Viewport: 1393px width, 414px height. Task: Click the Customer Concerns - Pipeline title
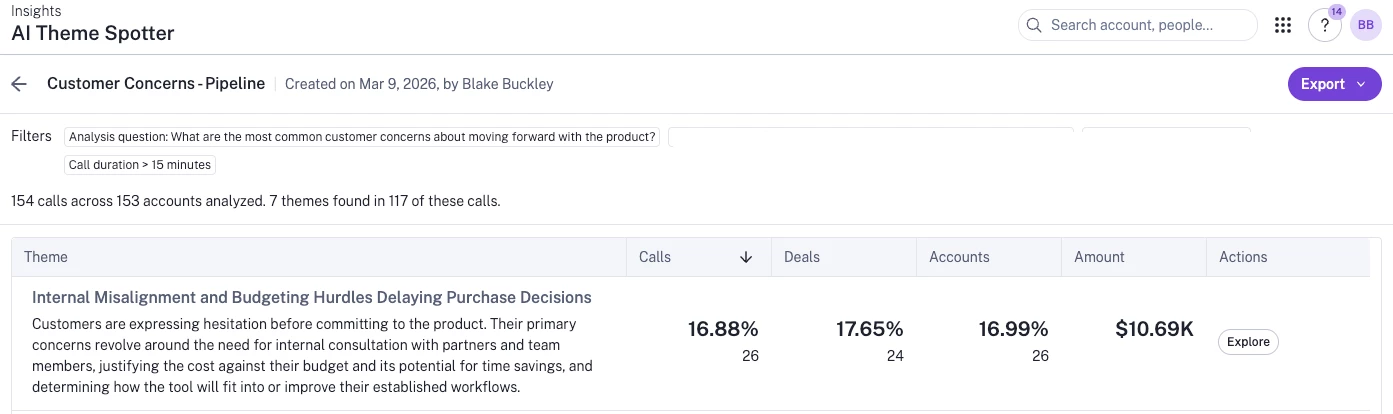pos(155,84)
